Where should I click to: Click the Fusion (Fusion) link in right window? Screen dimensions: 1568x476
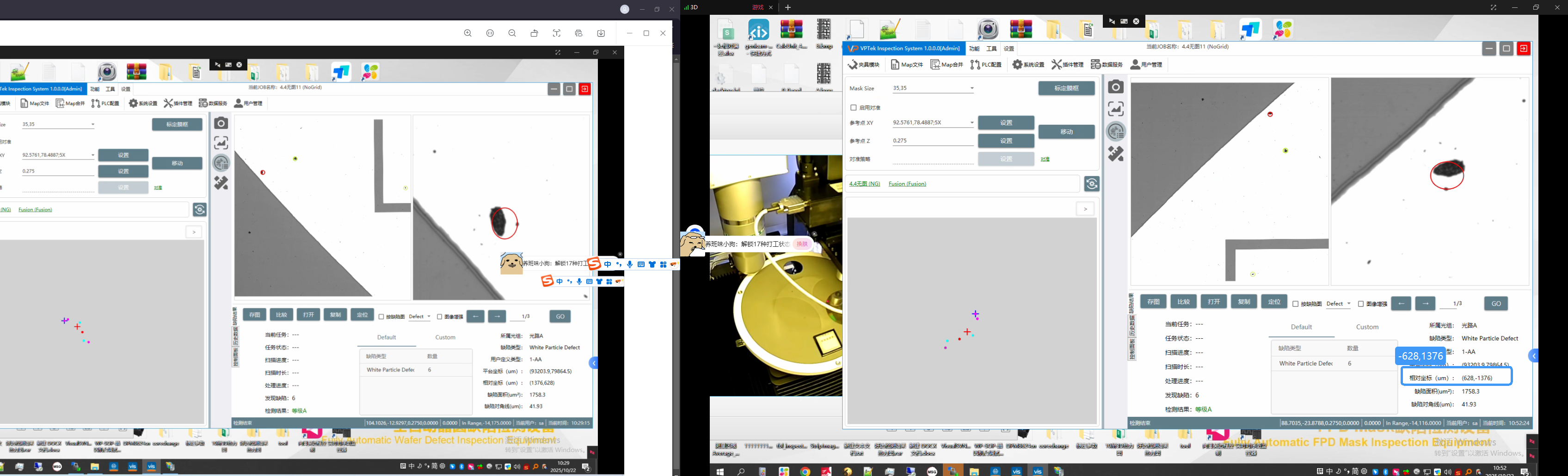coord(907,184)
